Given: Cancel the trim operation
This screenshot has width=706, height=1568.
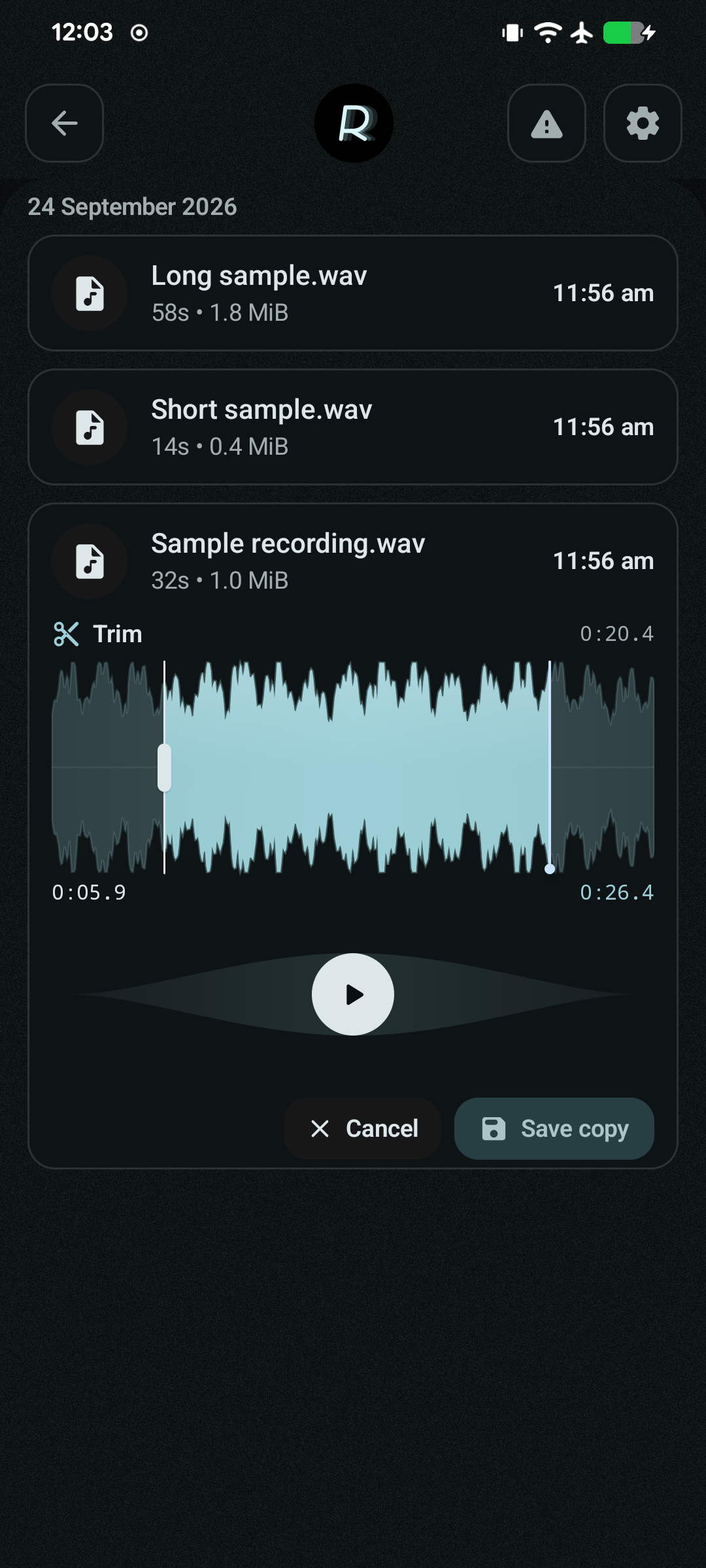Looking at the screenshot, I should tap(362, 1128).
